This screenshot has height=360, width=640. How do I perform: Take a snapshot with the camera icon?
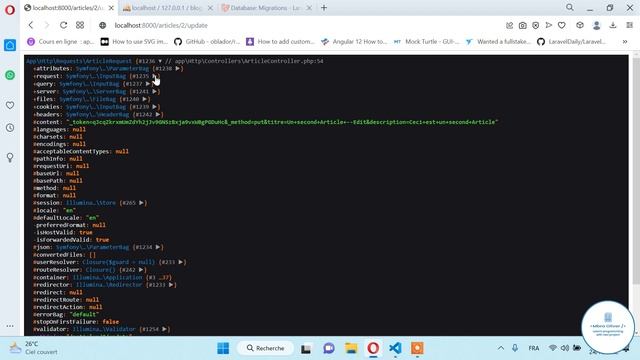click(x=522, y=25)
